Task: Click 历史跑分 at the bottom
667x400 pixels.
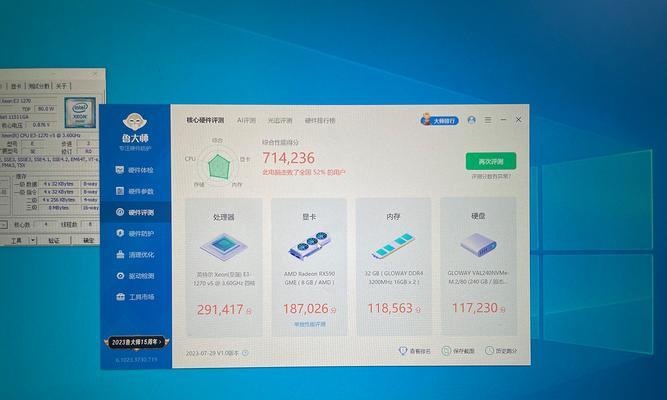Action: pos(501,351)
